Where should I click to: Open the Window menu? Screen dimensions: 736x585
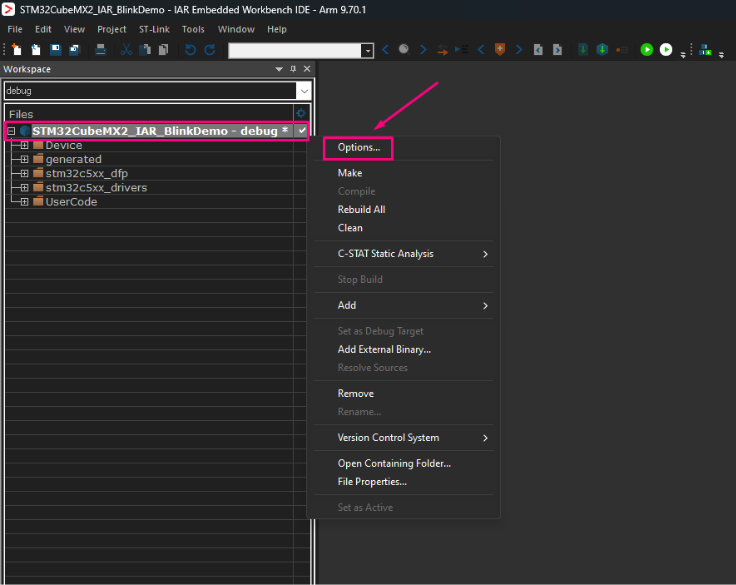(x=236, y=29)
